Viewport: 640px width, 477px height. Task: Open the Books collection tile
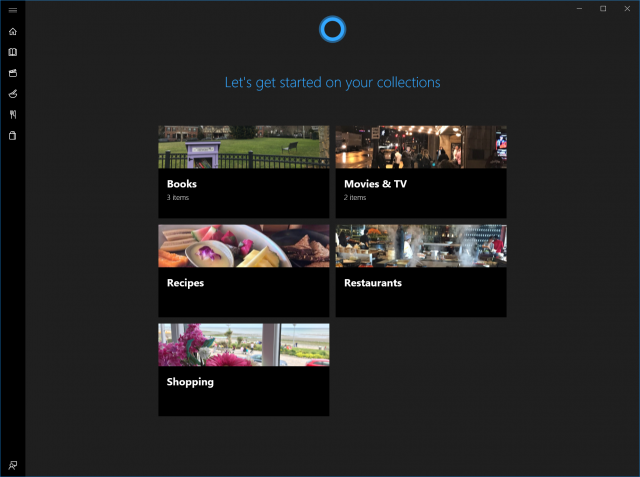click(243, 192)
